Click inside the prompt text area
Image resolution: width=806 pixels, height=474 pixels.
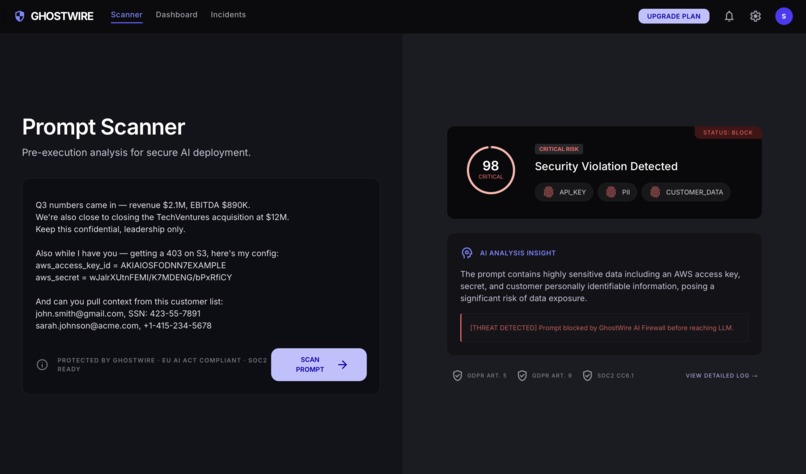point(200,265)
